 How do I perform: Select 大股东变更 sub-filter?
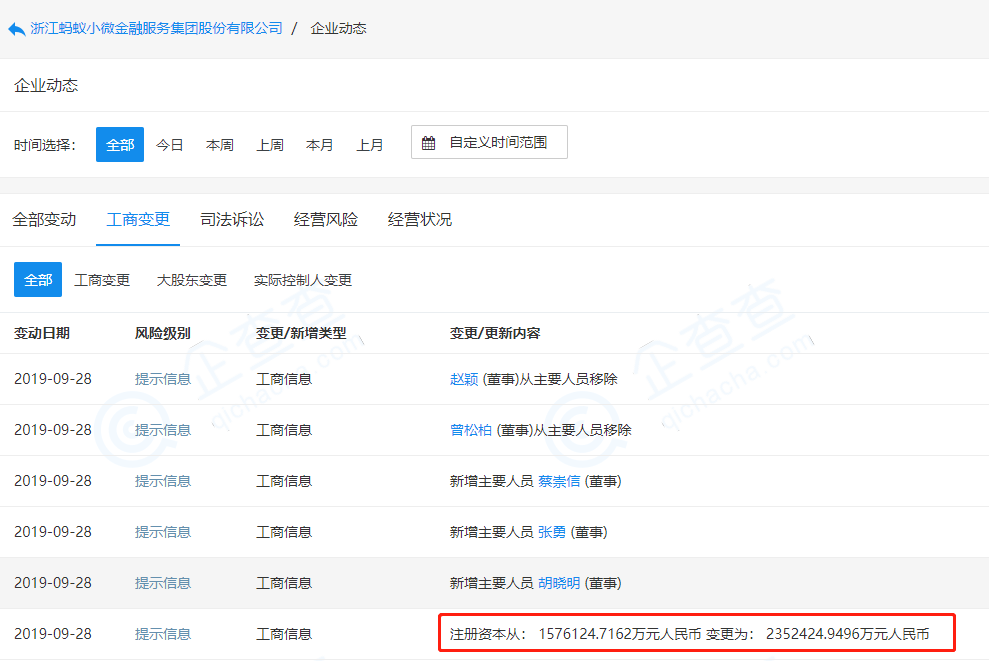(192, 280)
